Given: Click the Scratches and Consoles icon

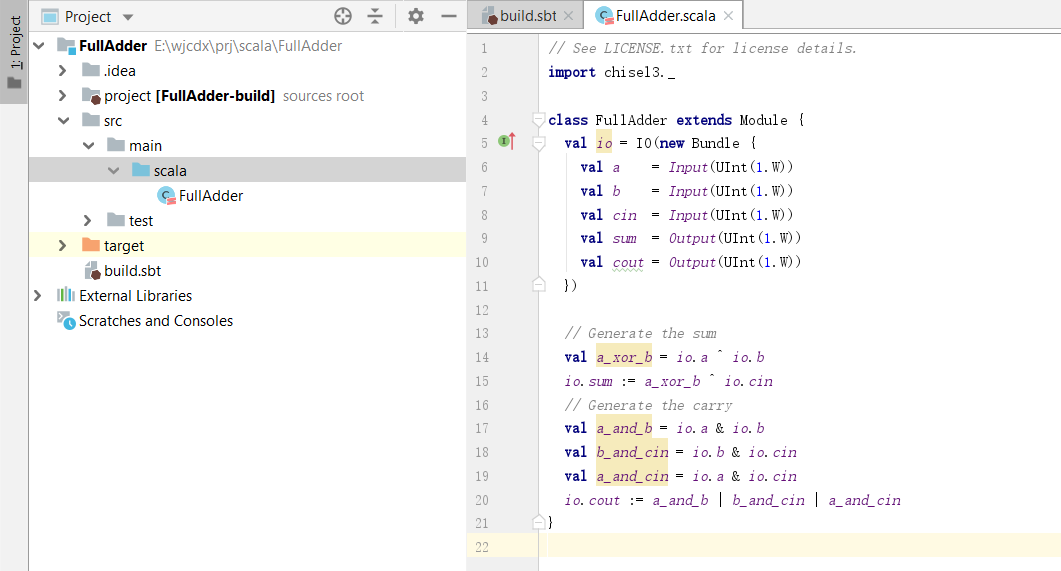Looking at the screenshot, I should pos(66,320).
